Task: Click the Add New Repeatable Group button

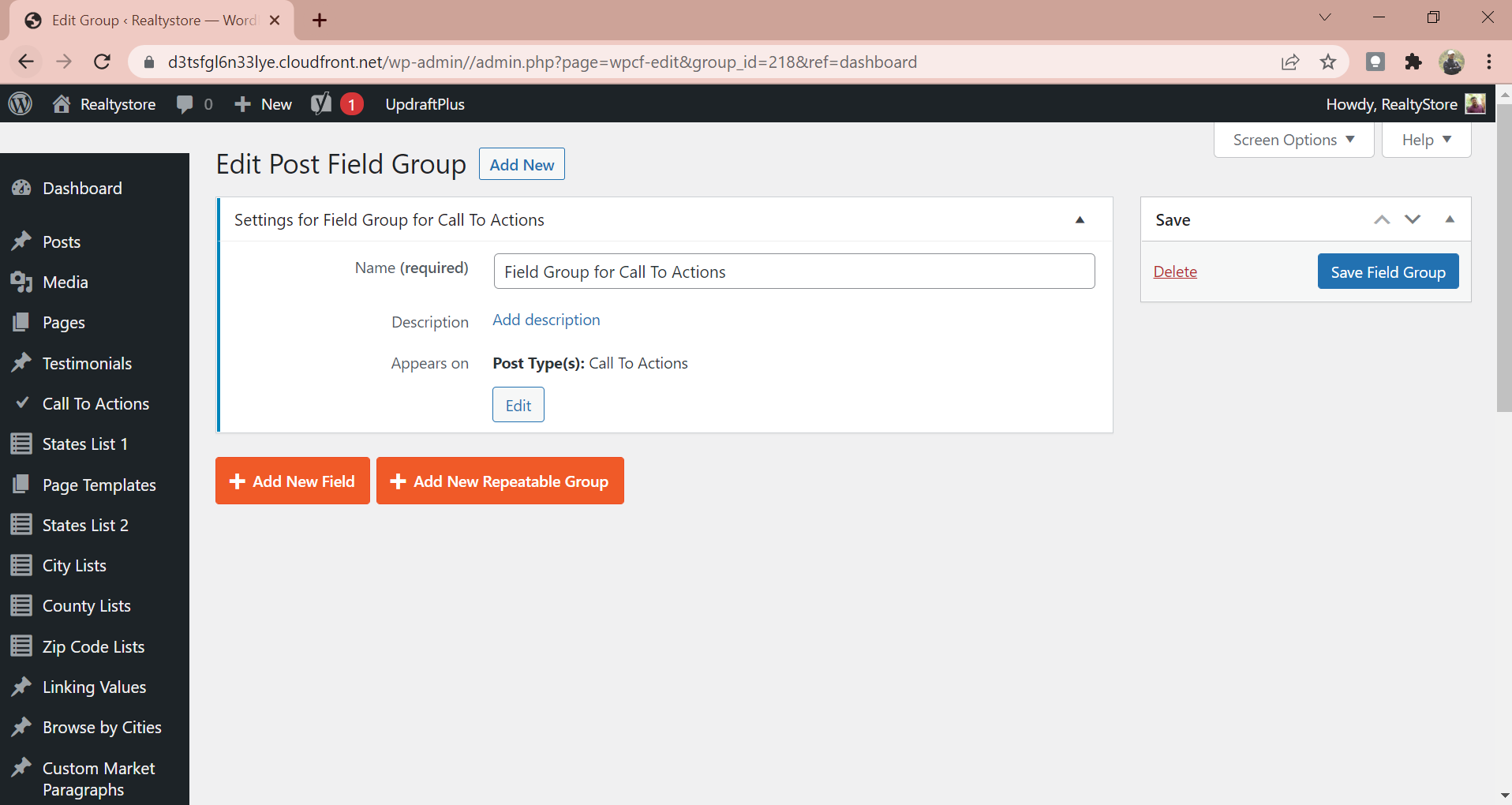Action: [x=500, y=481]
